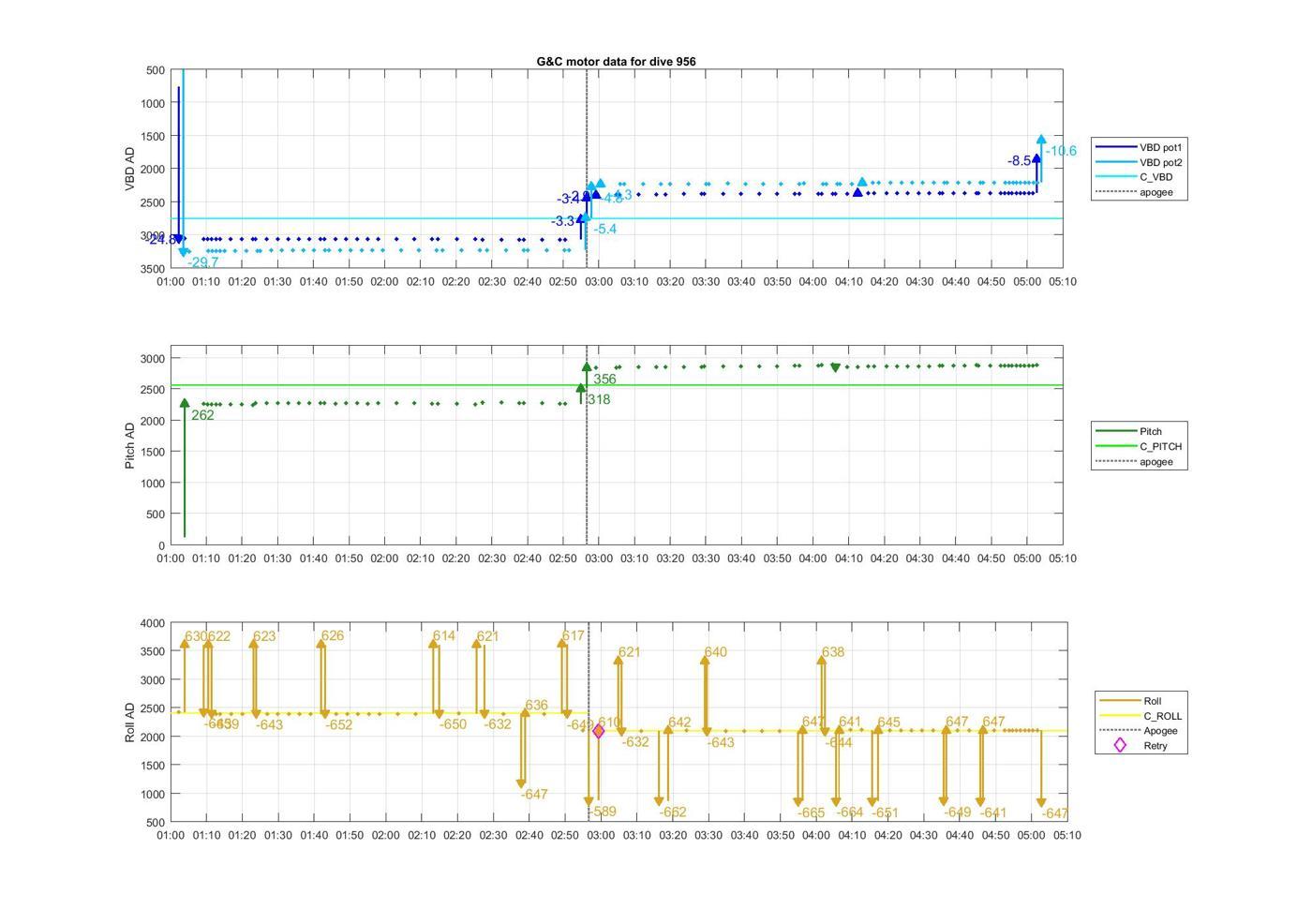Click the '-3.3' VBD data label

563,221
